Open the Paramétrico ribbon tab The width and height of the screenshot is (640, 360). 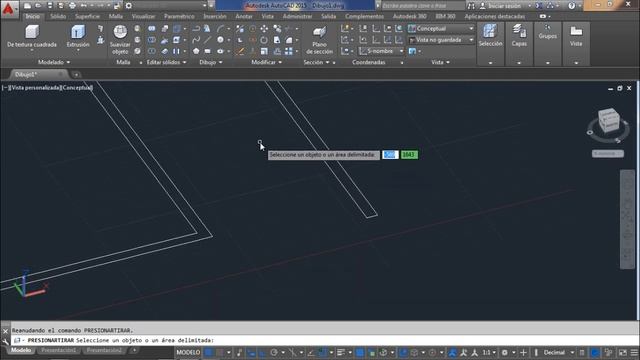click(179, 16)
